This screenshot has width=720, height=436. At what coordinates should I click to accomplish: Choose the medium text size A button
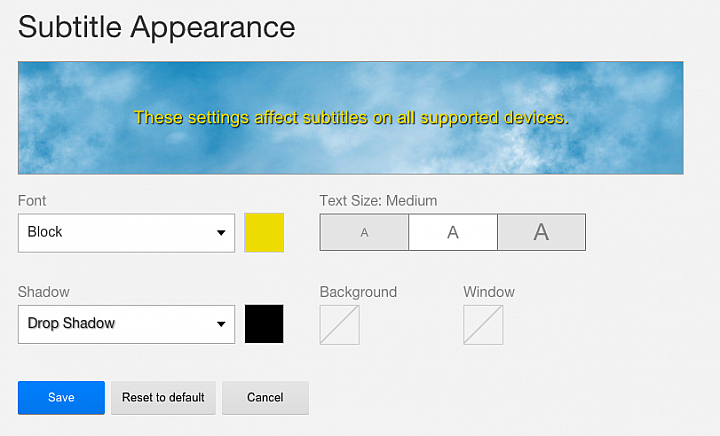pyautogui.click(x=453, y=232)
